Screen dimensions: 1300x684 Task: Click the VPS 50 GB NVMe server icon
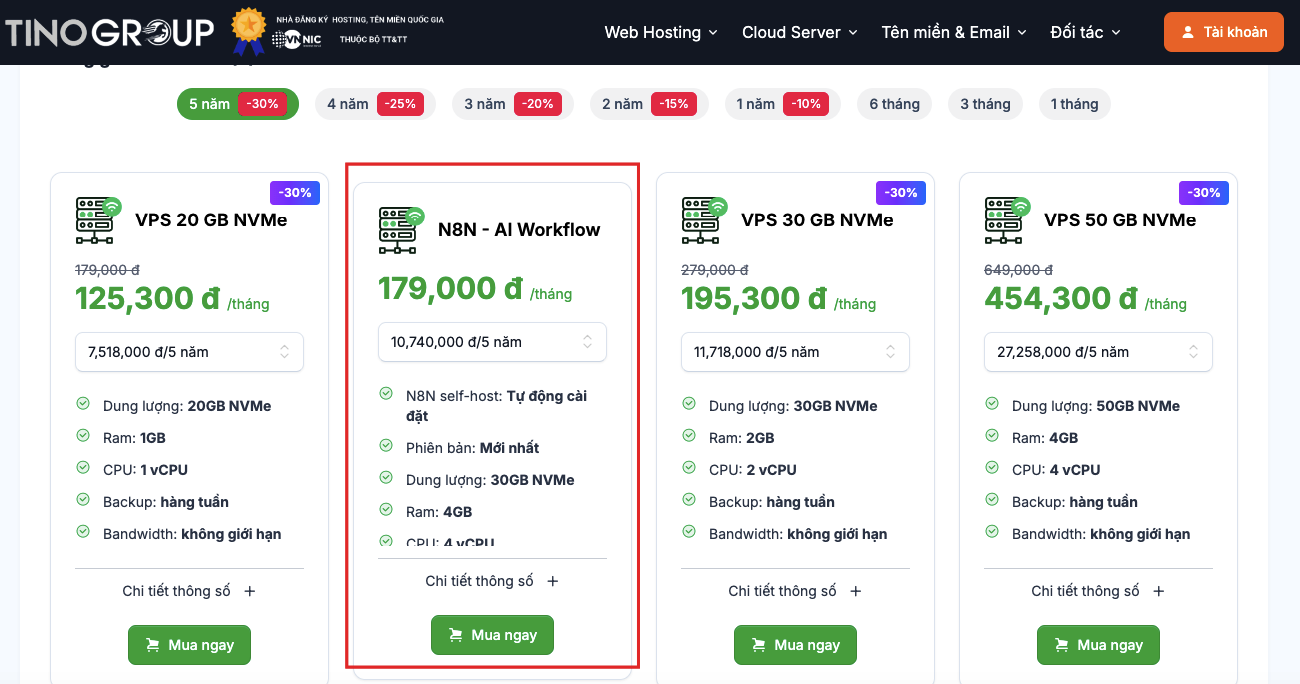click(1007, 220)
